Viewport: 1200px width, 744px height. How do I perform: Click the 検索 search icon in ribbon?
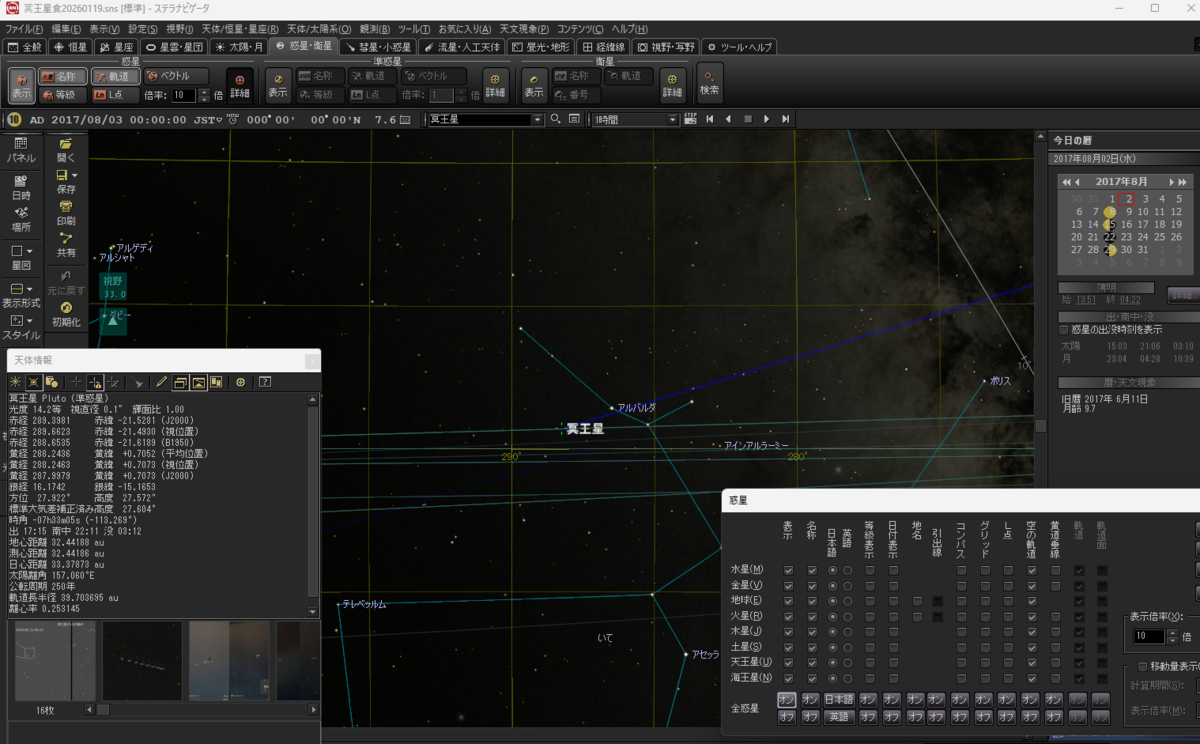pyautogui.click(x=709, y=85)
